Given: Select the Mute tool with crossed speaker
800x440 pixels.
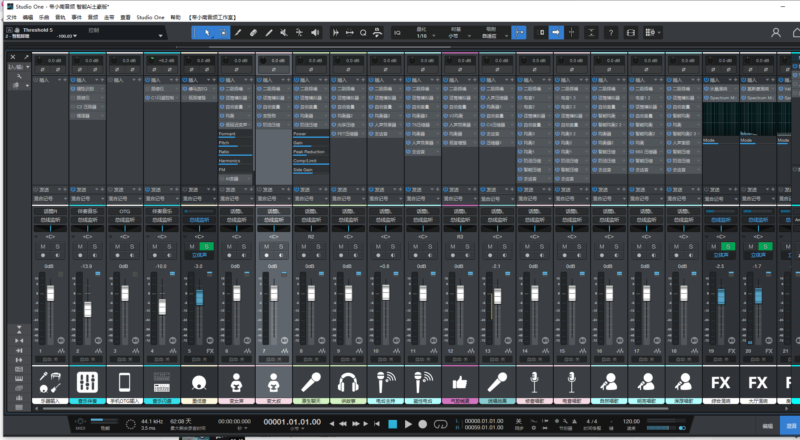Looking at the screenshot, I should click(x=284, y=33).
